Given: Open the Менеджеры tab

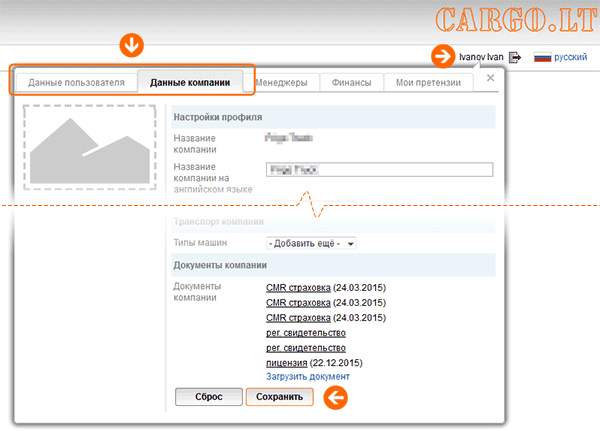Looking at the screenshot, I should pos(287,82).
